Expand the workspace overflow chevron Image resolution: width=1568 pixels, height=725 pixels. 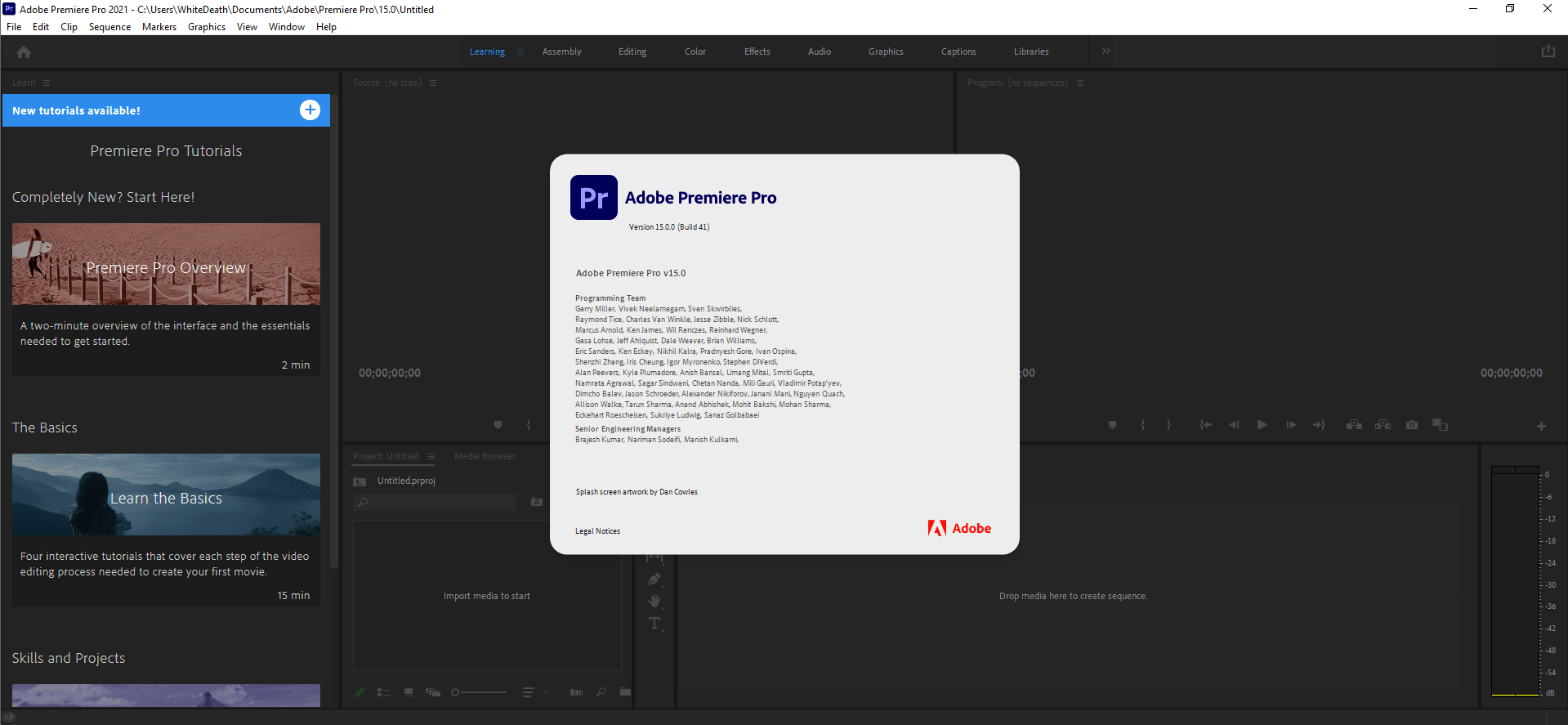[x=1106, y=51]
